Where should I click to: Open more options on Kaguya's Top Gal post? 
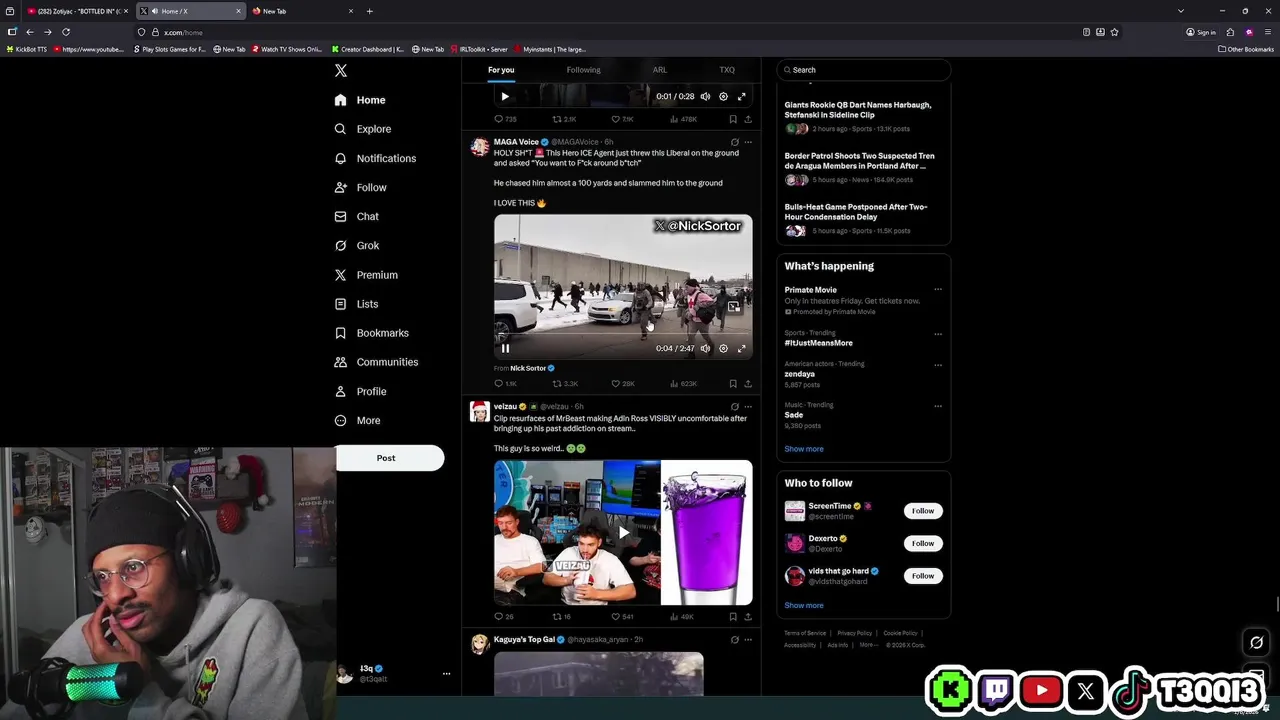(x=747, y=640)
